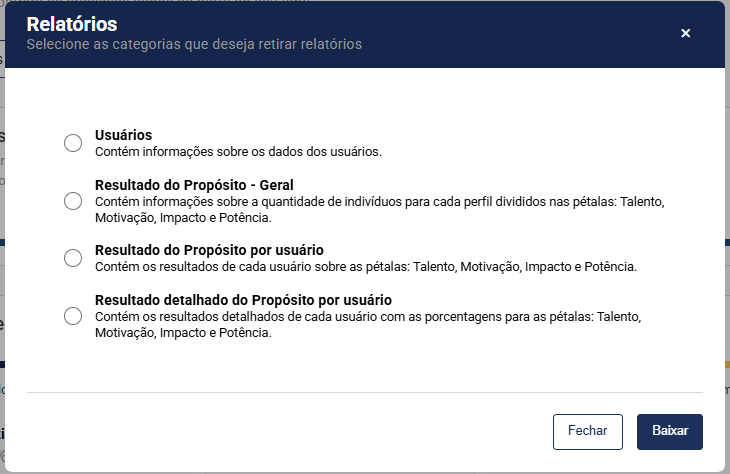Click the description mentioning porcentagens para as pétalas
The width and height of the screenshot is (730, 474).
click(x=380, y=317)
